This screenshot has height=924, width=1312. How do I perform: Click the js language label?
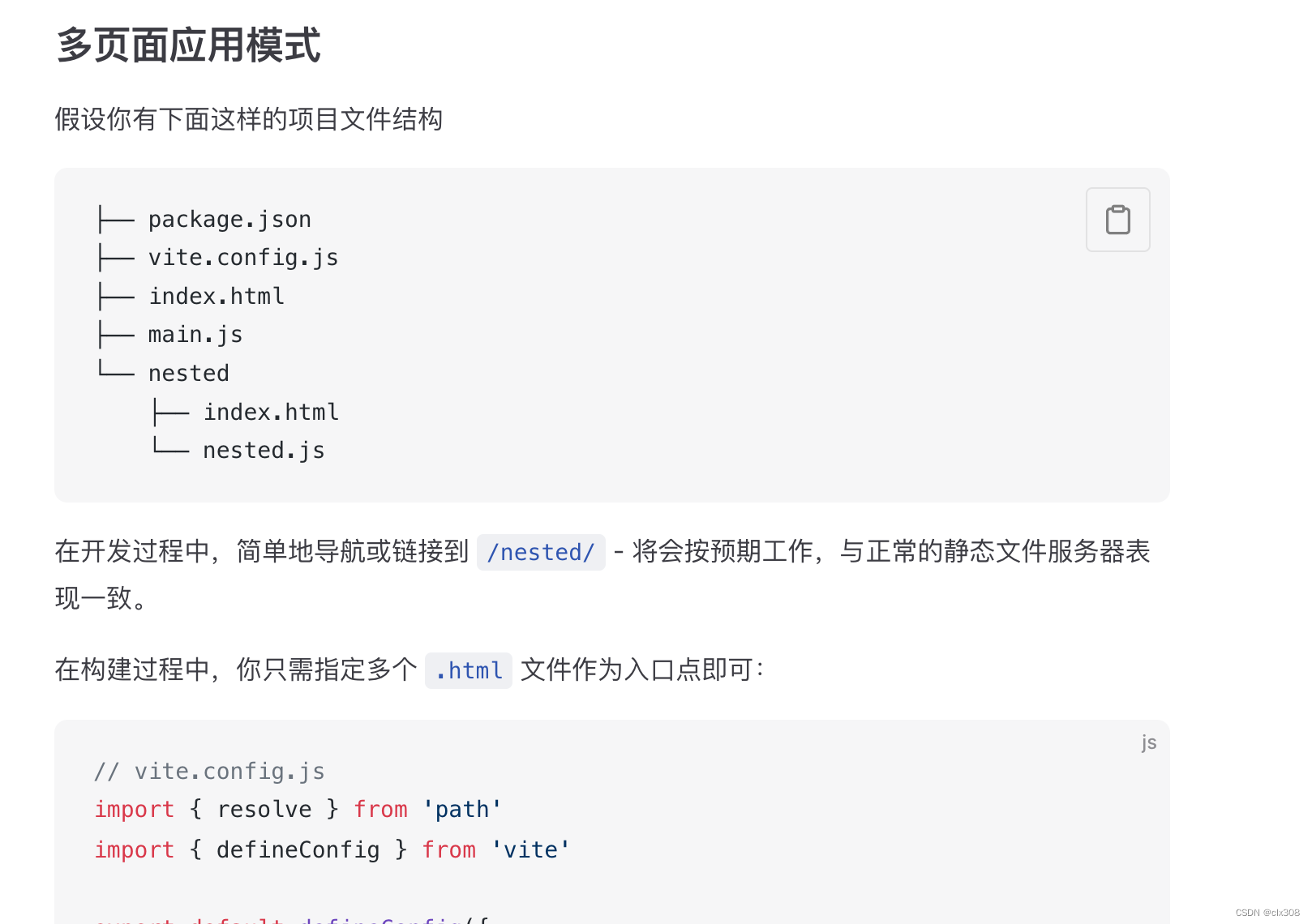point(1148,742)
